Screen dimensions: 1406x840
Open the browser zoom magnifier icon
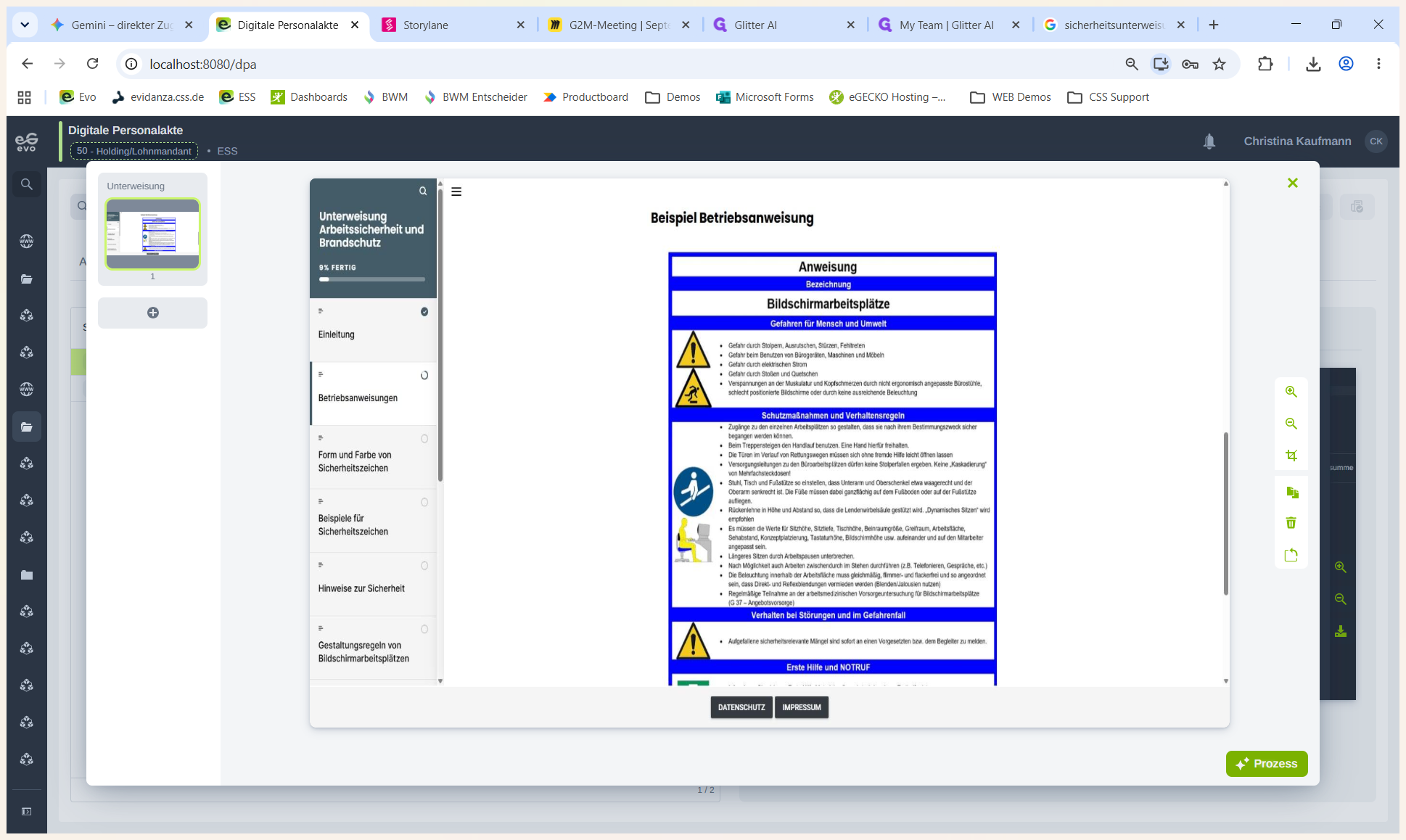[x=1132, y=64]
